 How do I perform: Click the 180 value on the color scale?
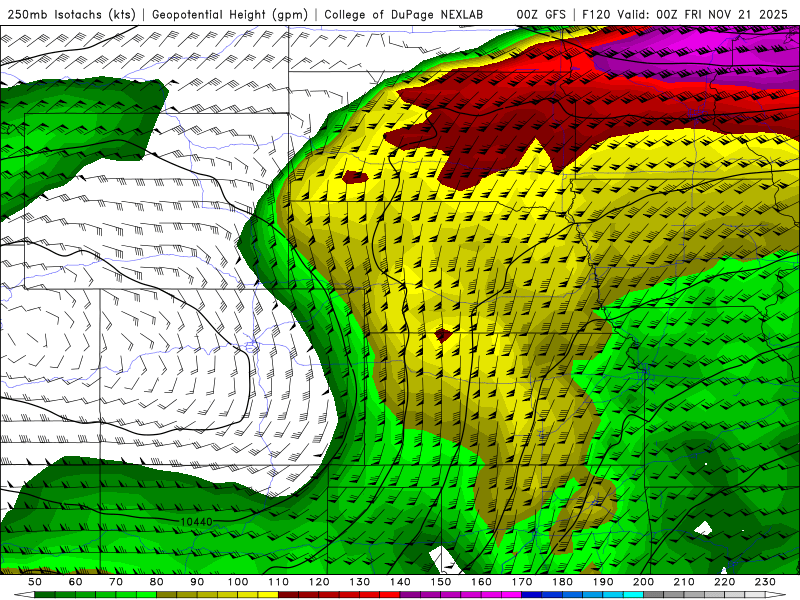(x=562, y=582)
